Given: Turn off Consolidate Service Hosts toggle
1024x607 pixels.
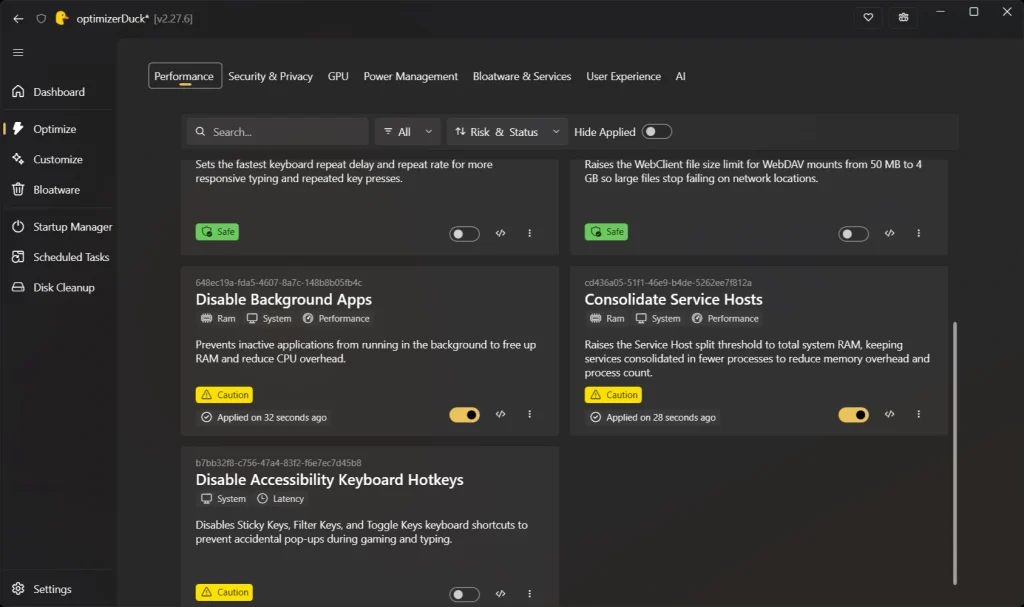Looking at the screenshot, I should 854,415.
